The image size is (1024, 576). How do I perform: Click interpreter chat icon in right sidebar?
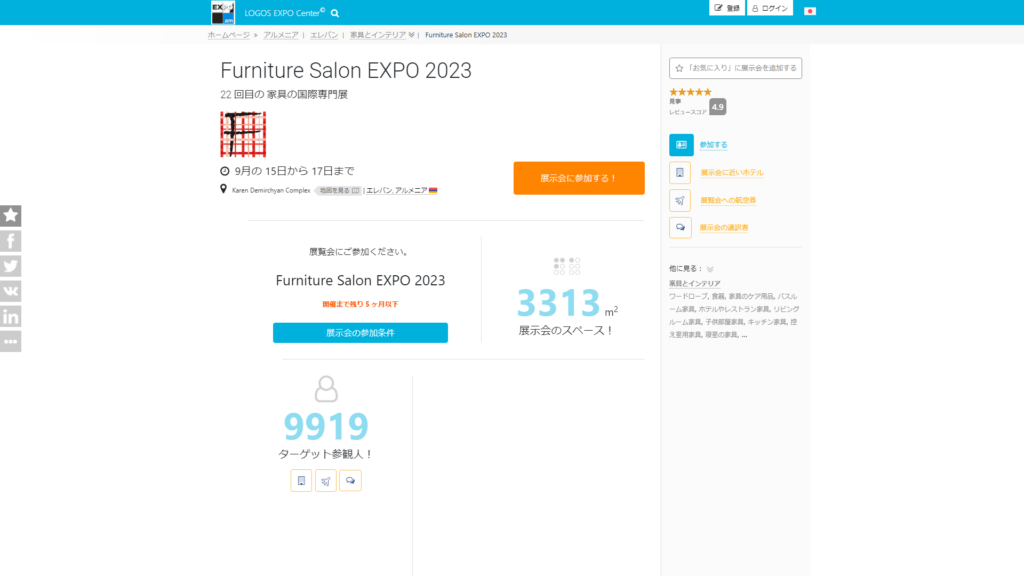click(x=680, y=227)
